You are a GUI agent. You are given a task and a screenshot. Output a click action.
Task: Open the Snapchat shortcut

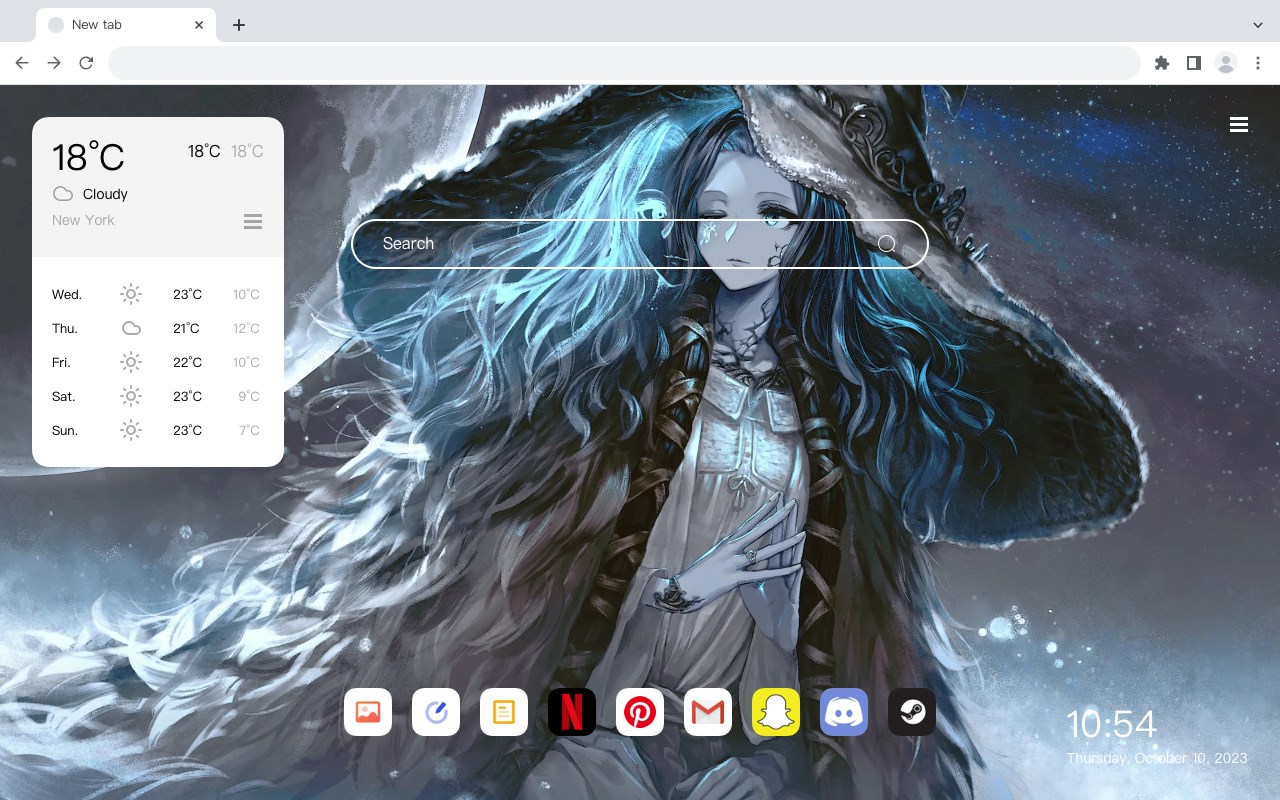click(776, 712)
